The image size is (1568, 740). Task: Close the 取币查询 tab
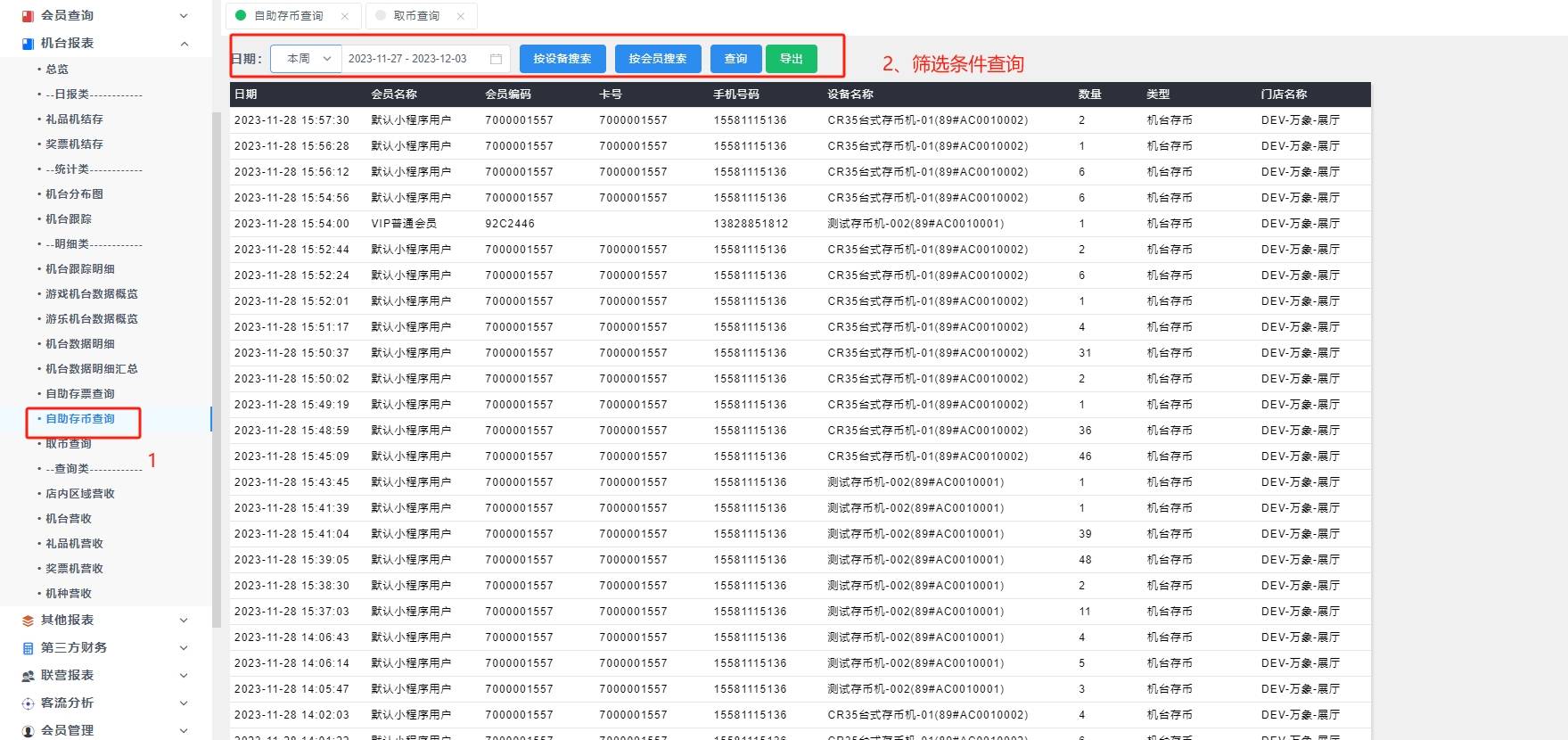click(460, 16)
